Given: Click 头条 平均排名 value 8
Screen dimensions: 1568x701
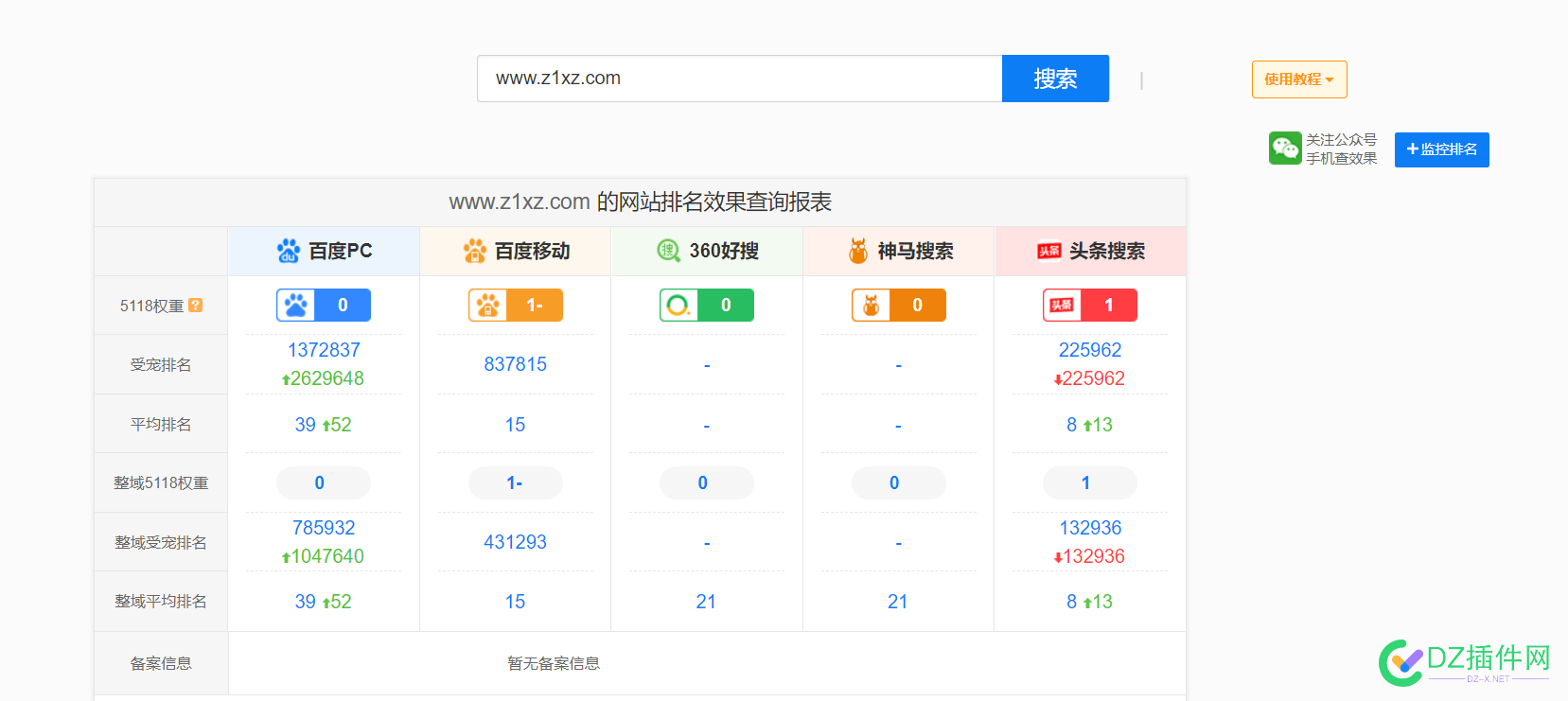Looking at the screenshot, I should click(1072, 425).
